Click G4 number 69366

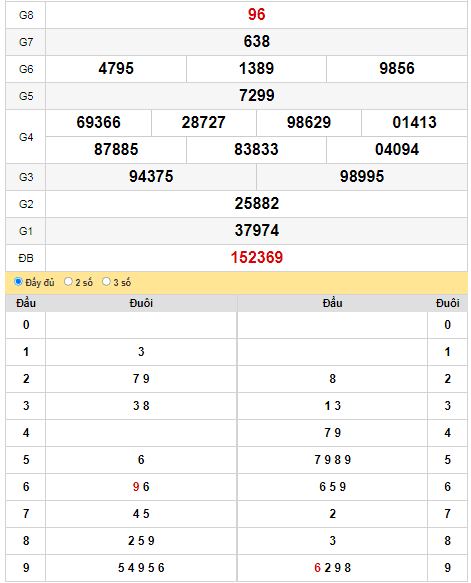(x=99, y=122)
